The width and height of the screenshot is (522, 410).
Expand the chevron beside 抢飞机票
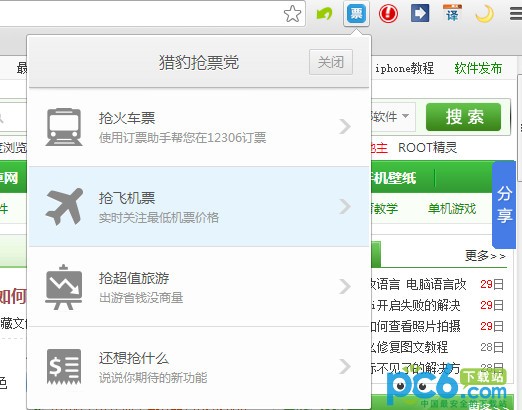tap(345, 206)
